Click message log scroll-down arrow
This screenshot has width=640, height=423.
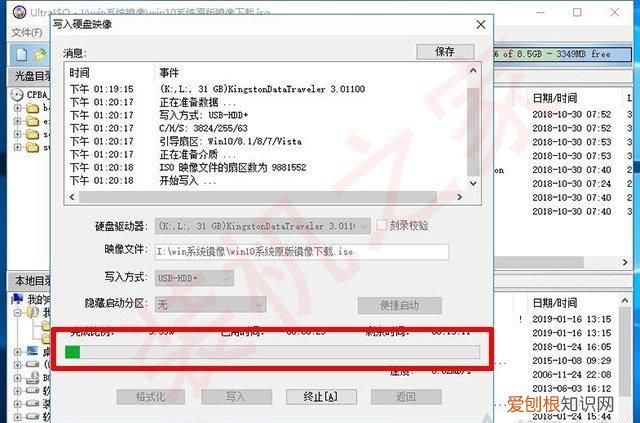tap(473, 183)
